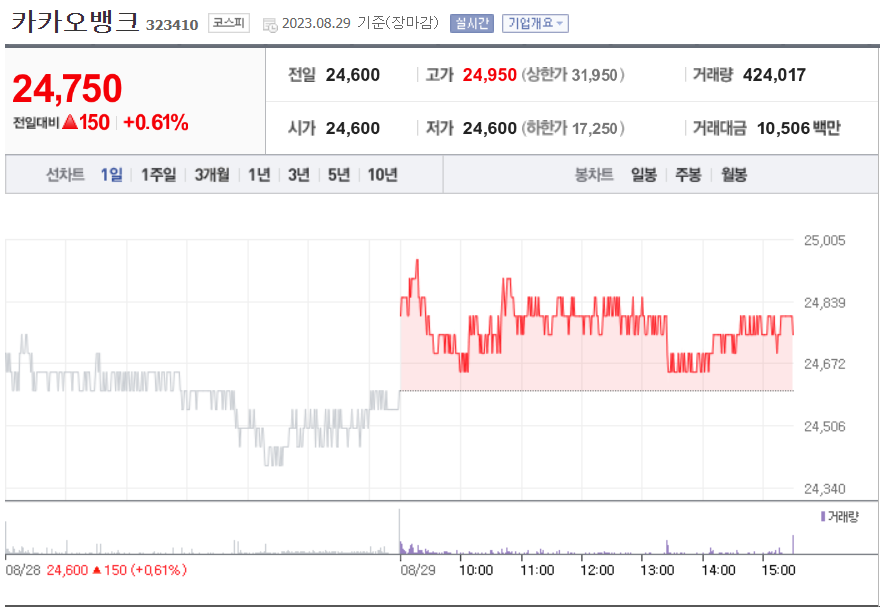The height and width of the screenshot is (607, 880).
Task: Select the 1일 line chart tab
Action: 111,174
